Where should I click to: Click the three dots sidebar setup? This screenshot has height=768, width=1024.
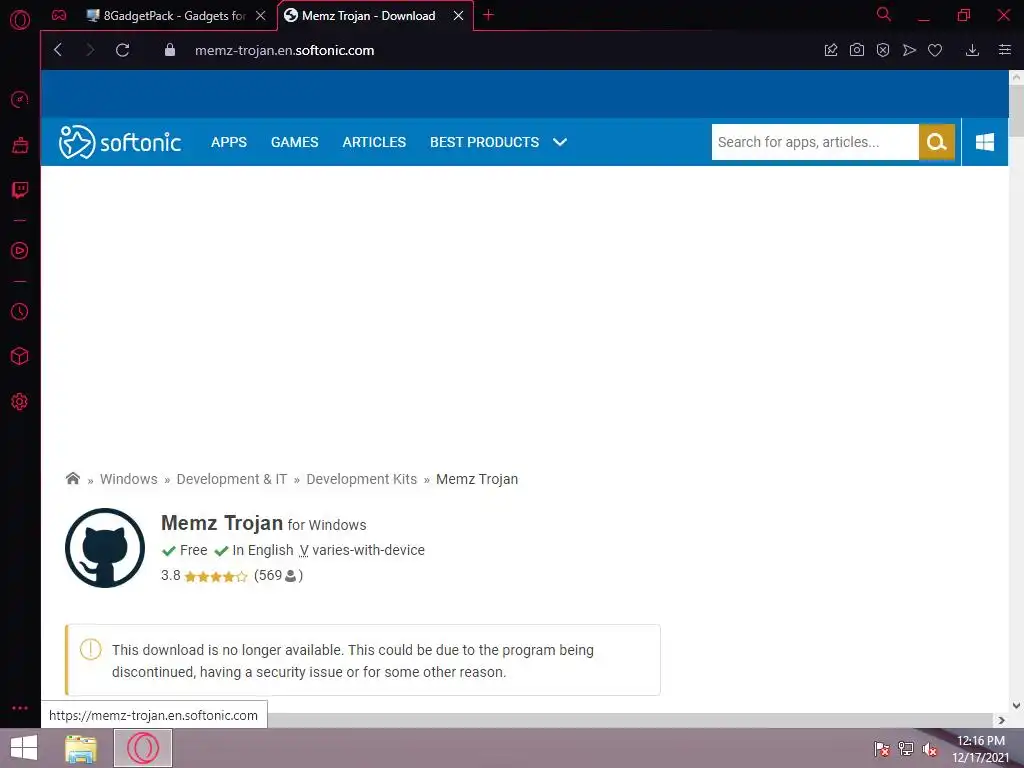point(20,708)
